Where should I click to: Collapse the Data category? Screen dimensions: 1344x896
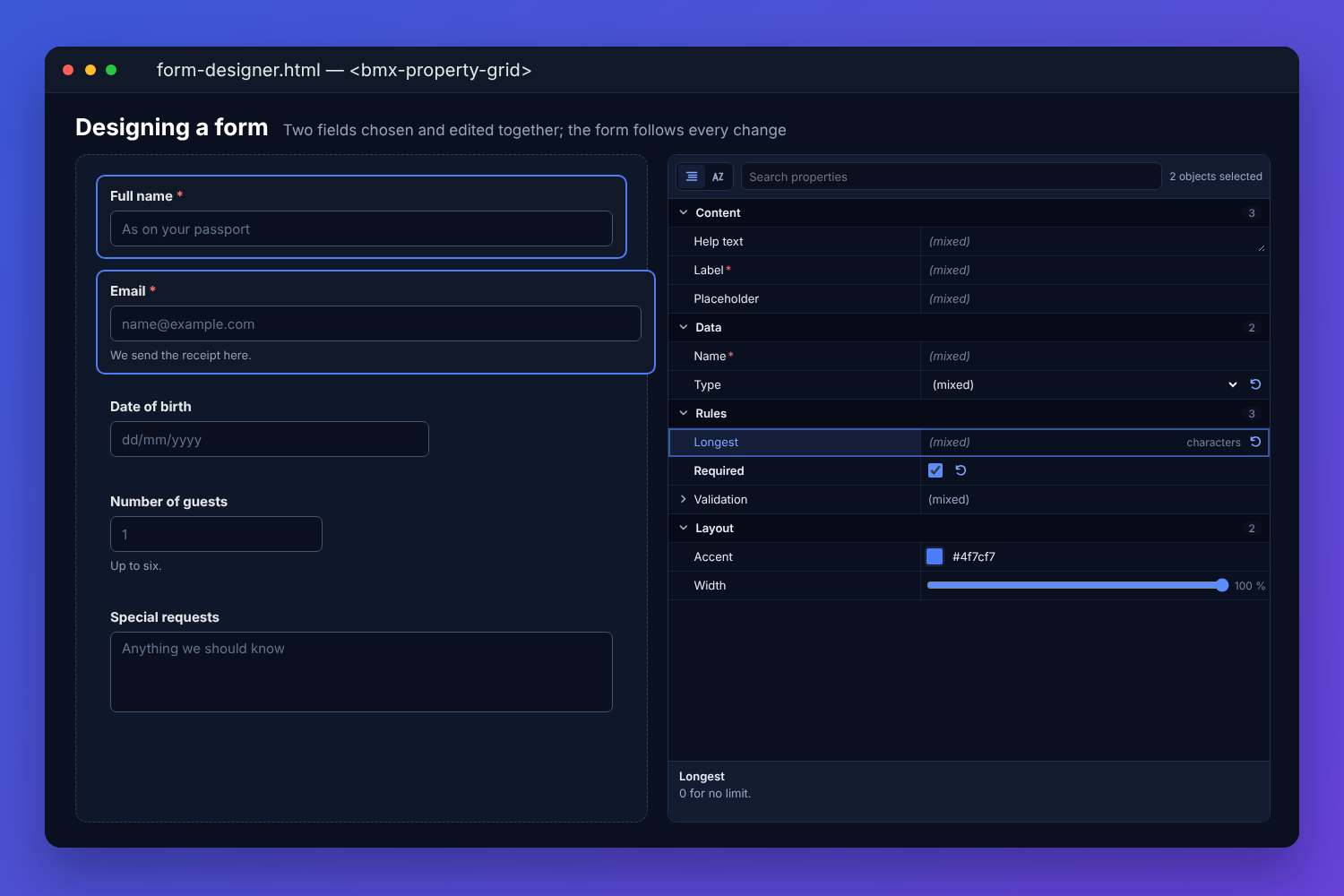(684, 327)
